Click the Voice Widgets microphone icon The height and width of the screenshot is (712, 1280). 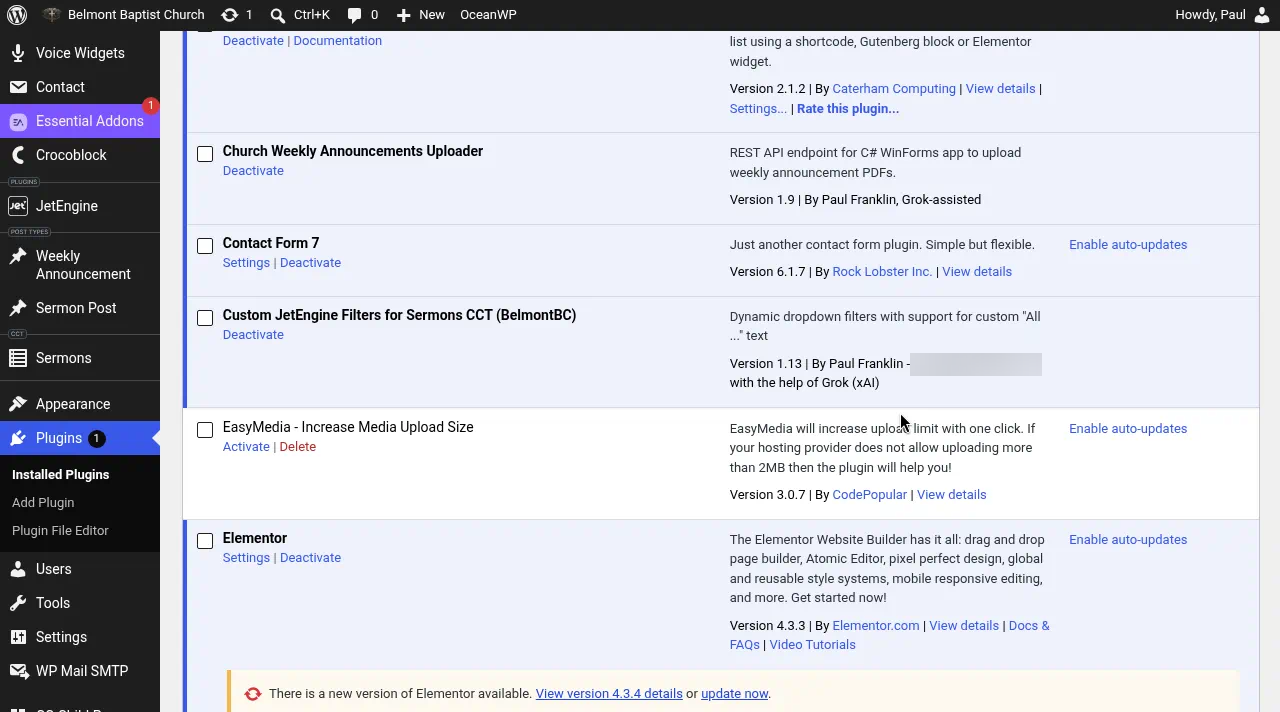pyautogui.click(x=18, y=53)
